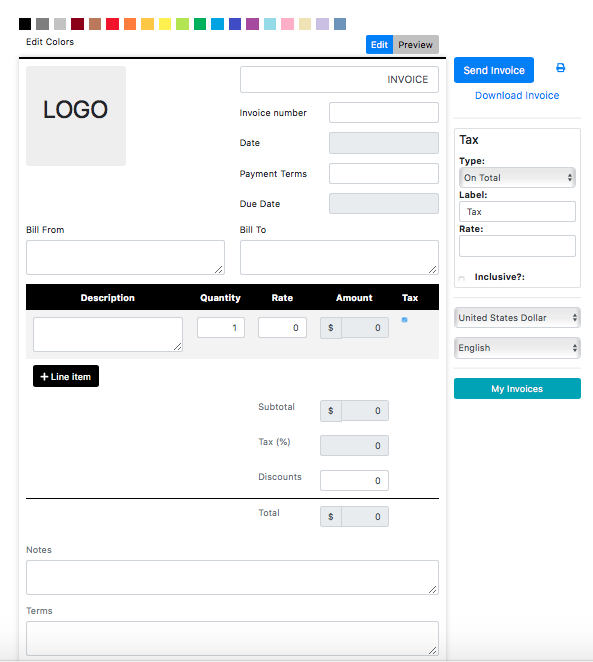Click the tax Rate input field
Screen dimensions: 593x662
pyautogui.click(x=517, y=246)
